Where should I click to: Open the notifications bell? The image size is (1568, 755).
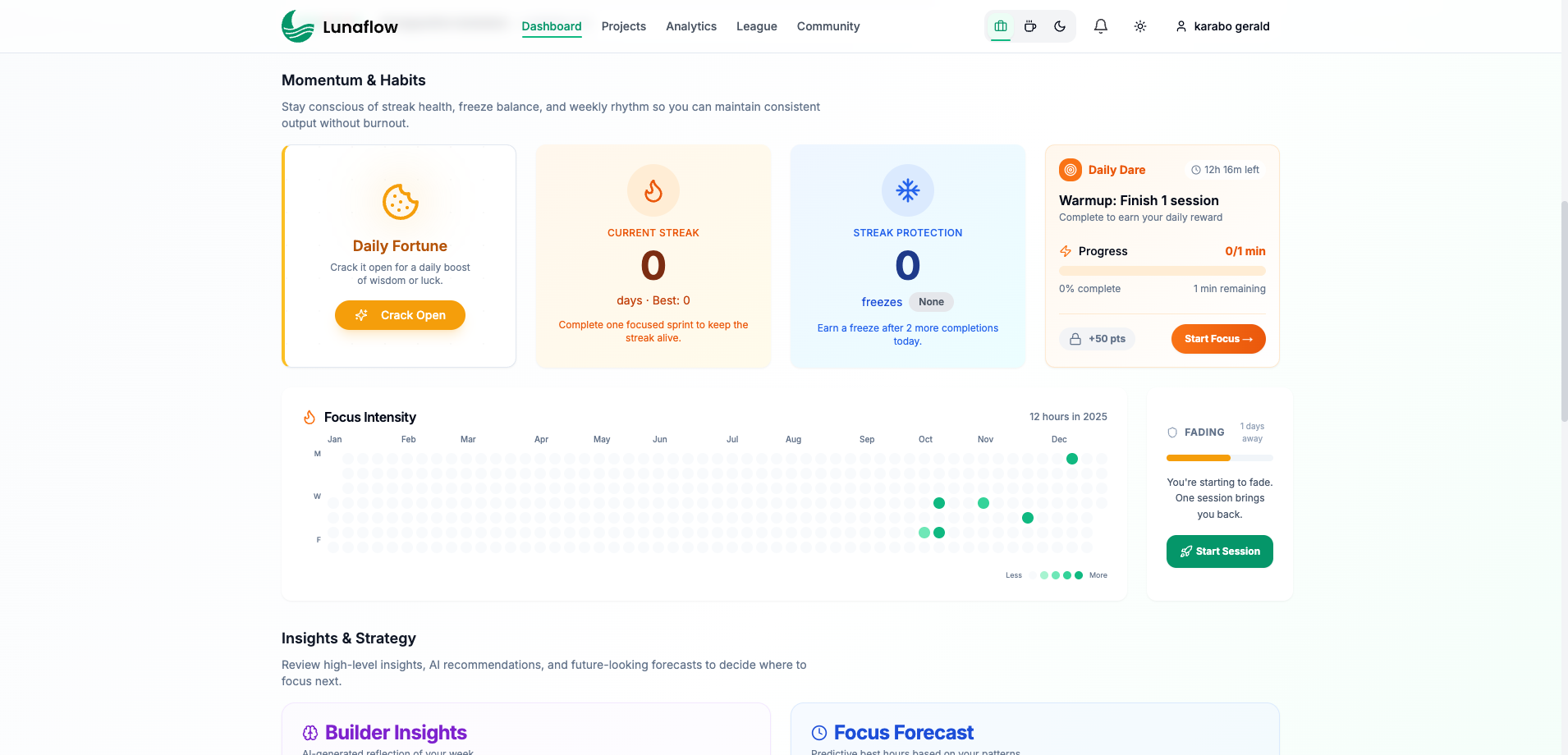1100,25
